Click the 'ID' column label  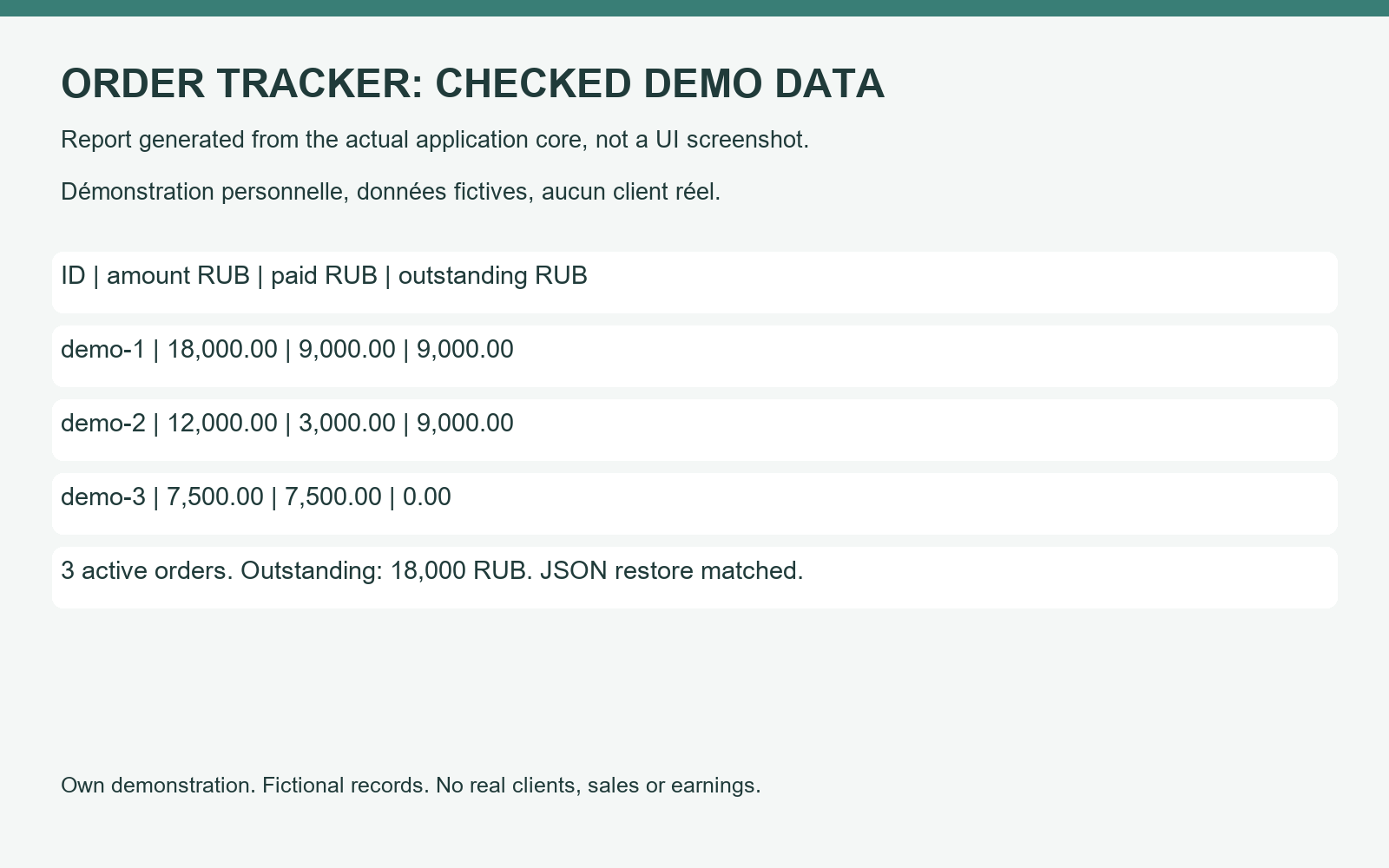point(73,276)
